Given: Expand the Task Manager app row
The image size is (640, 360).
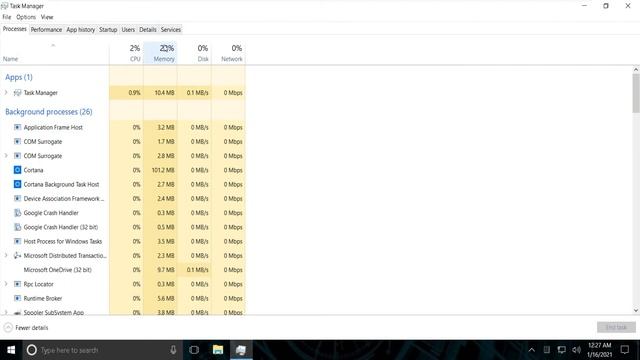Looking at the screenshot, I should 6,93.
